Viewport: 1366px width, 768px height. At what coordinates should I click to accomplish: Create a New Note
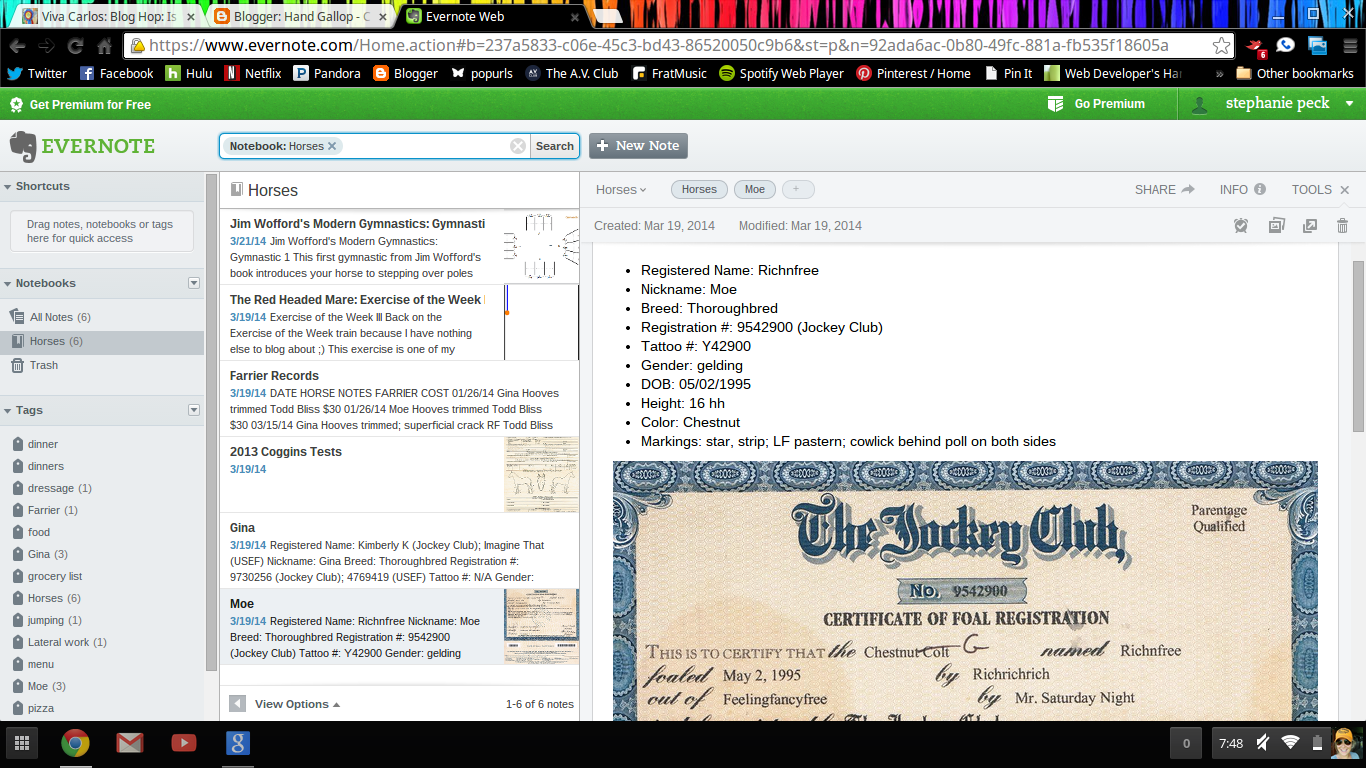tap(638, 146)
